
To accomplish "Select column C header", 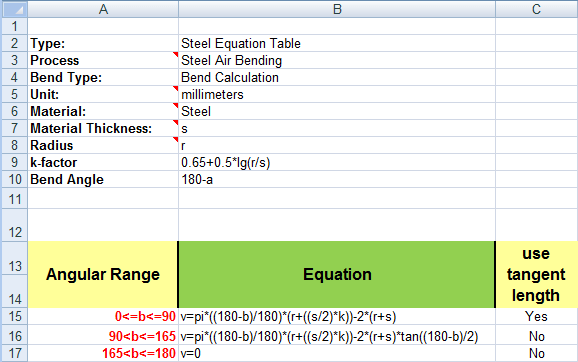I will click(x=537, y=9).
